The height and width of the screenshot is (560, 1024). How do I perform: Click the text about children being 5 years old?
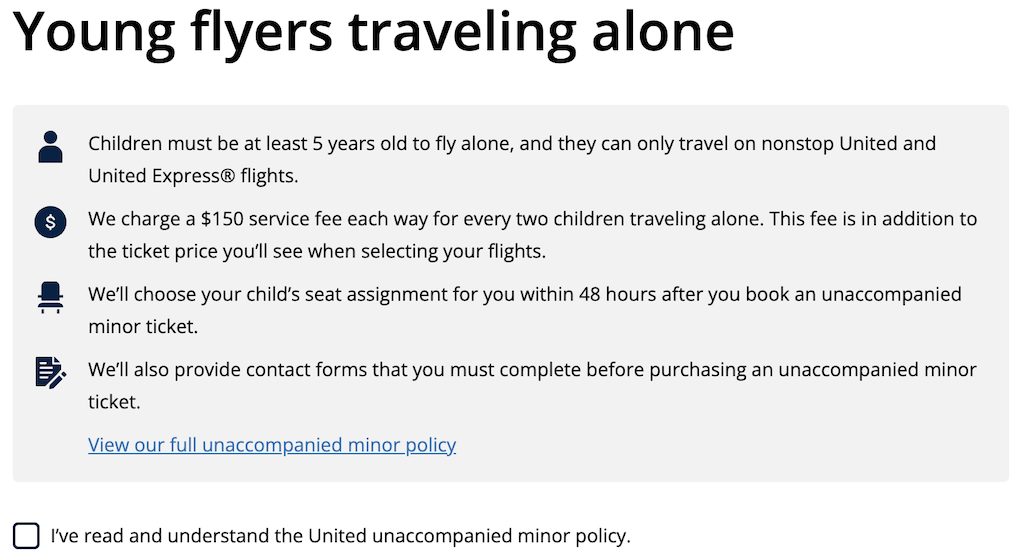click(x=512, y=159)
